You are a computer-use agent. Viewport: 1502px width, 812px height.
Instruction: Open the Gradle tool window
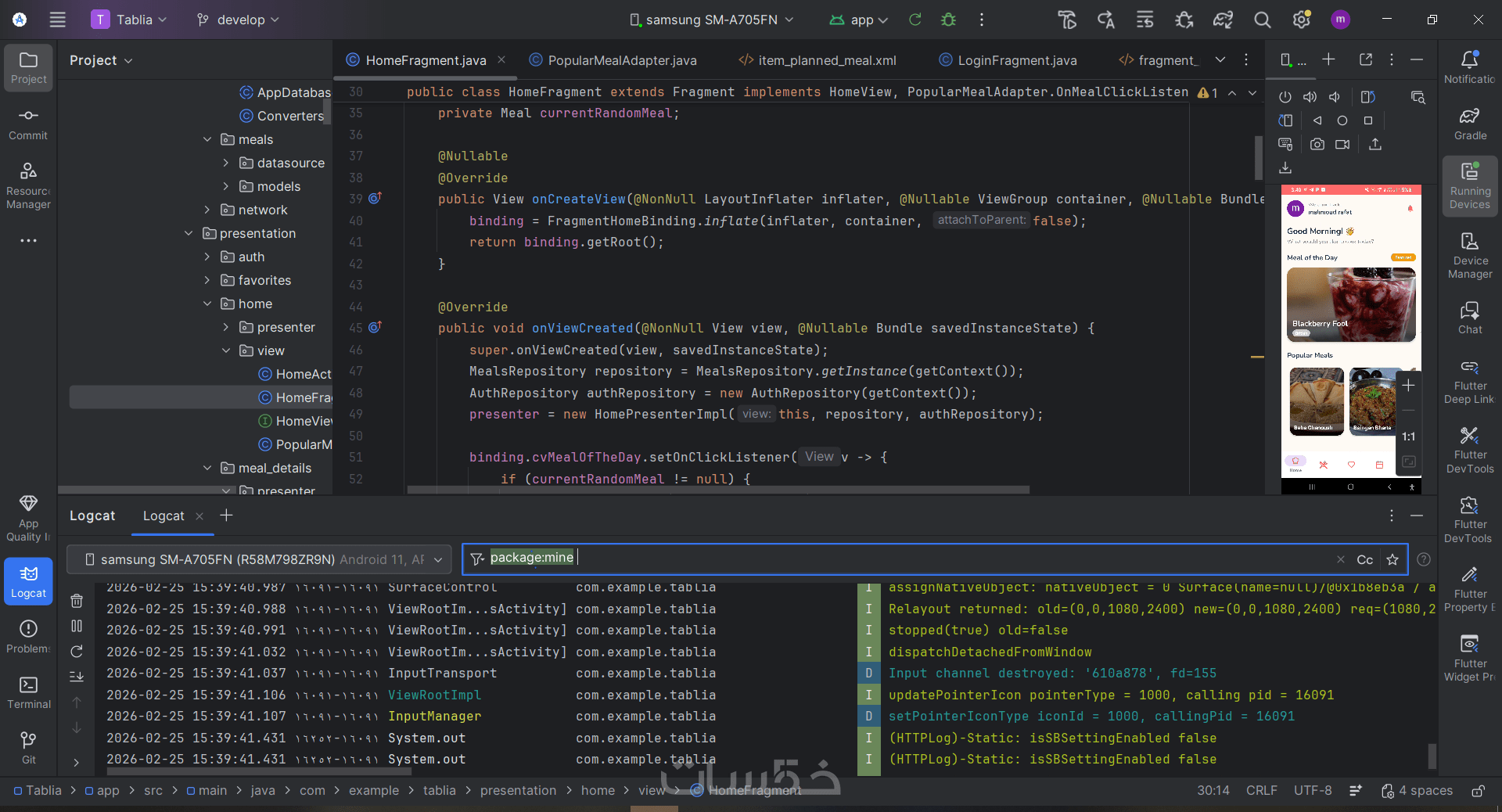[x=1470, y=124]
